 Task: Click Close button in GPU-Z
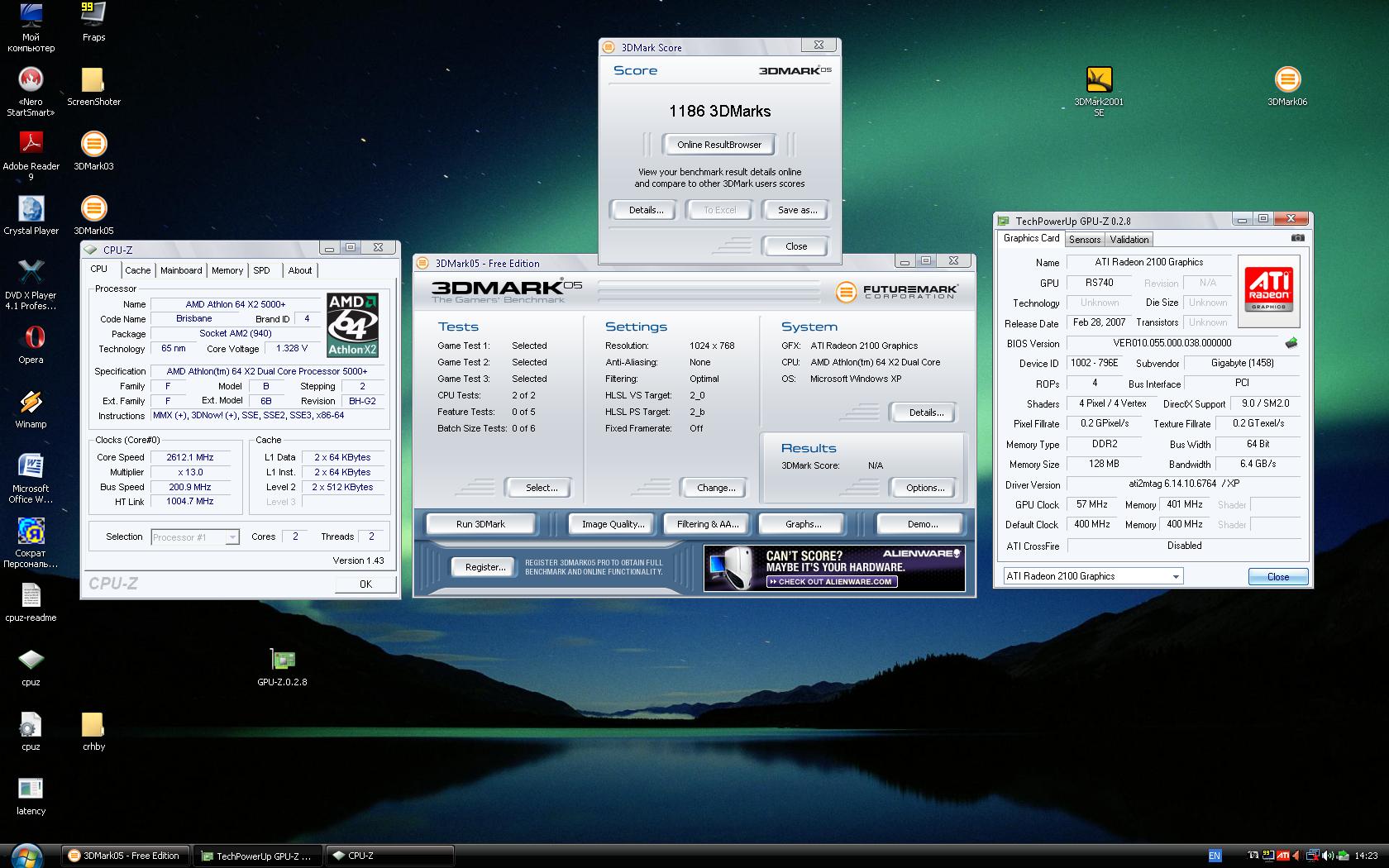[1277, 577]
